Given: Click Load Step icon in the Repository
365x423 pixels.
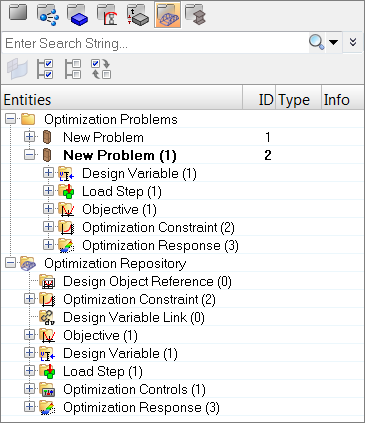Looking at the screenshot, I should coord(47,371).
